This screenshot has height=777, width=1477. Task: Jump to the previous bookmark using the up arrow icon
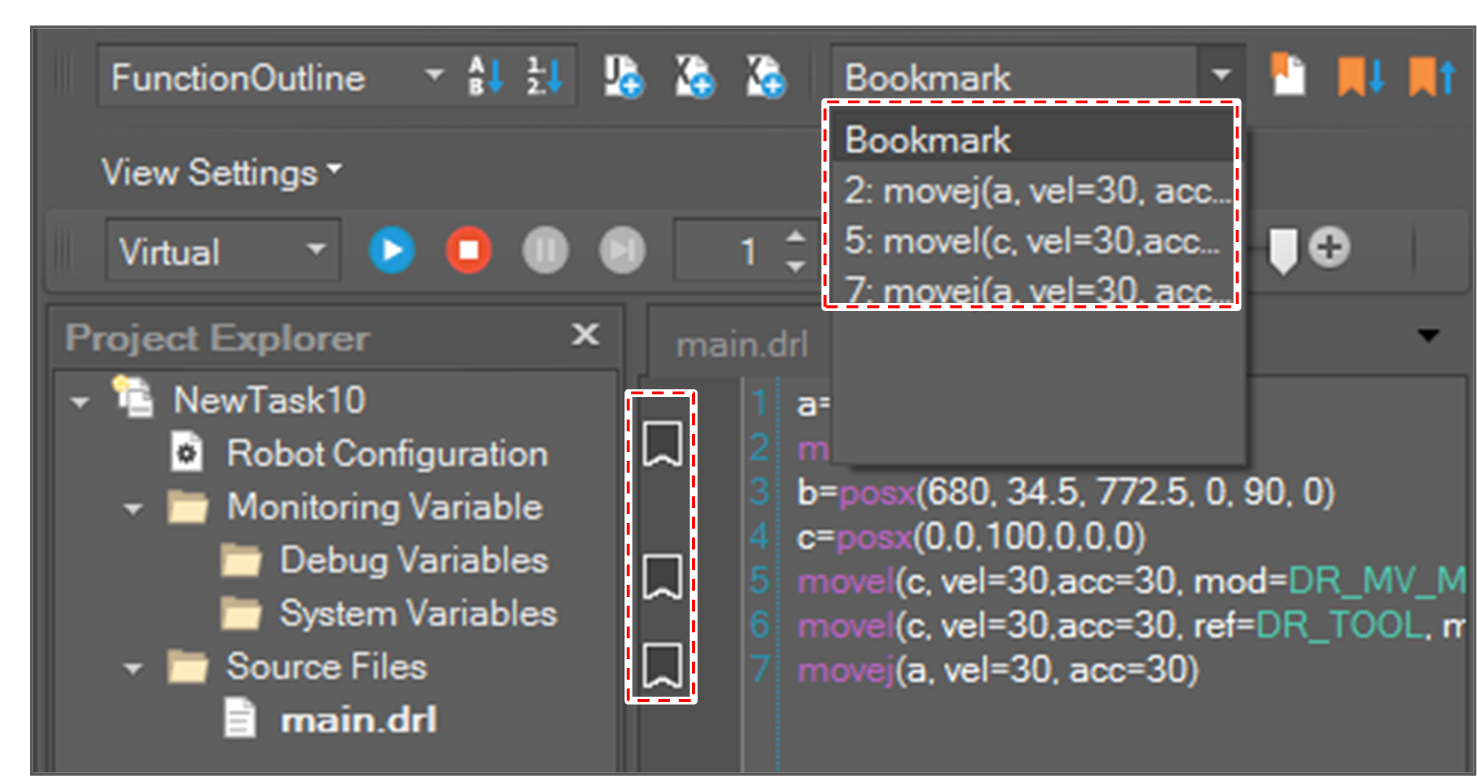point(1431,77)
